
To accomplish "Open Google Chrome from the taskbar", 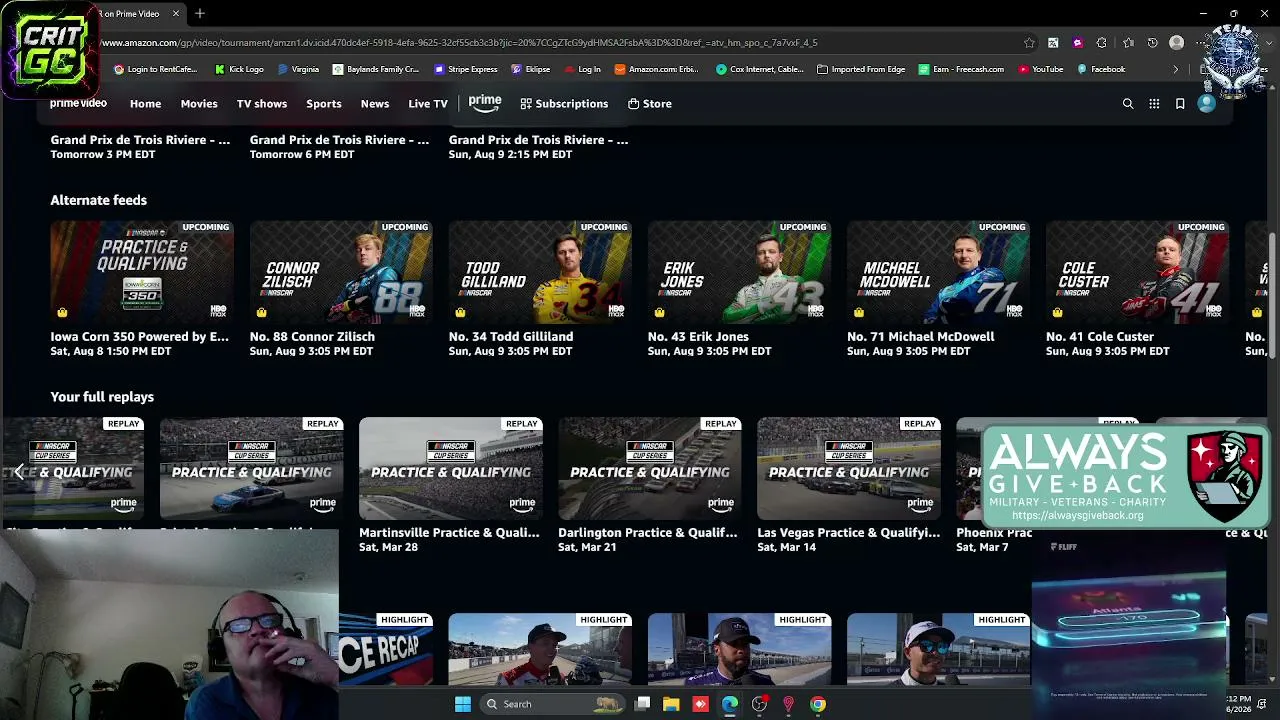I will (818, 704).
